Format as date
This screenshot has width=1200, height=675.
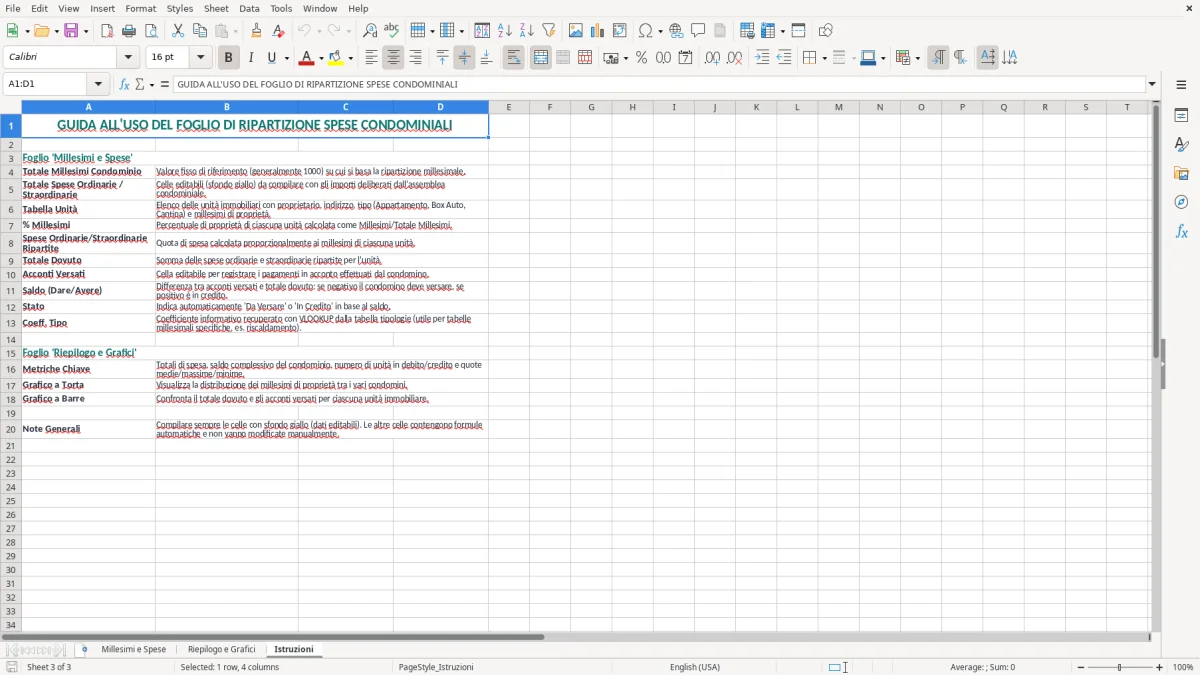click(x=685, y=58)
